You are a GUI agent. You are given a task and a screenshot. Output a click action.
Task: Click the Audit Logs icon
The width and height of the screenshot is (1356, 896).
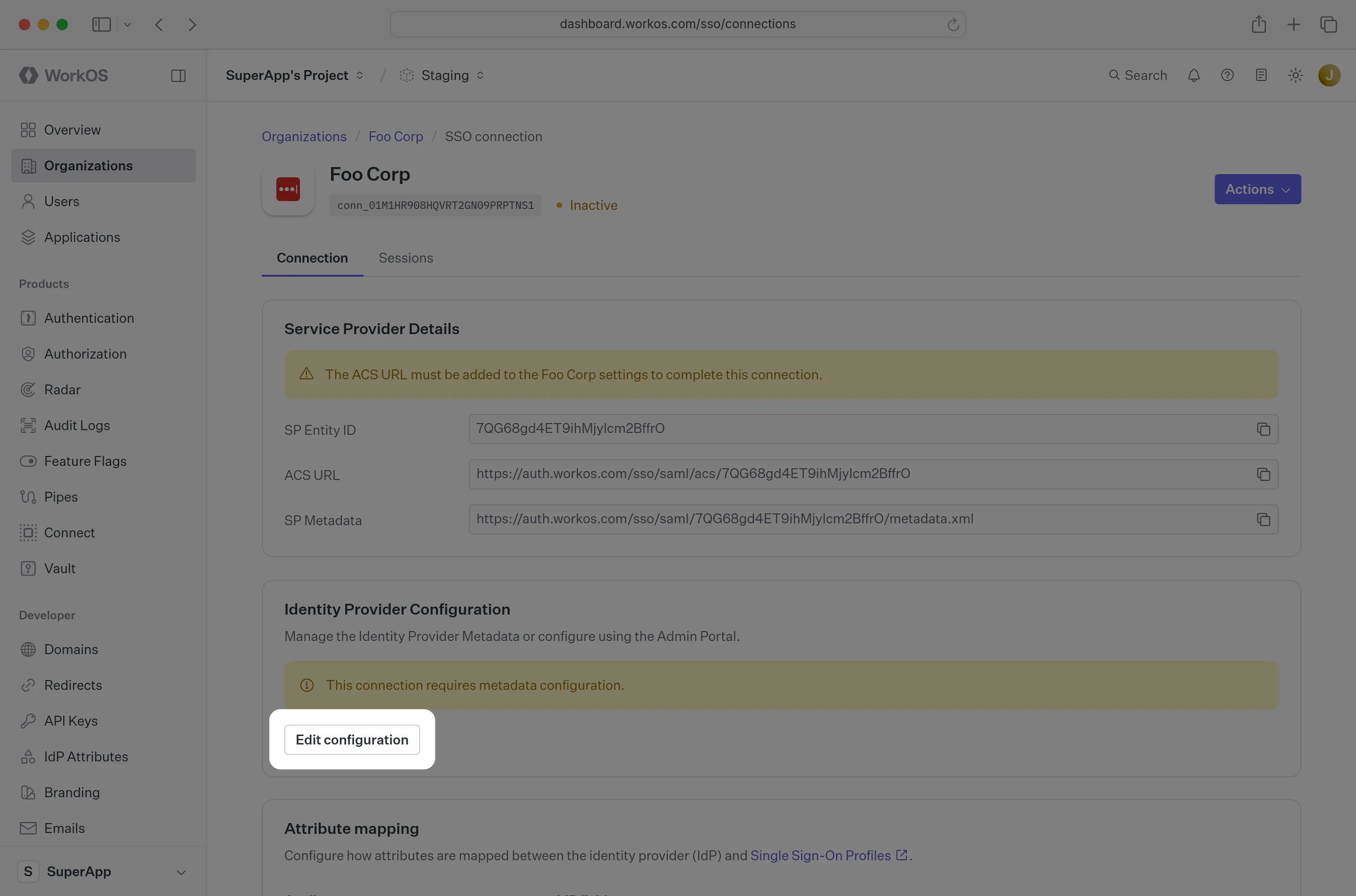point(28,425)
